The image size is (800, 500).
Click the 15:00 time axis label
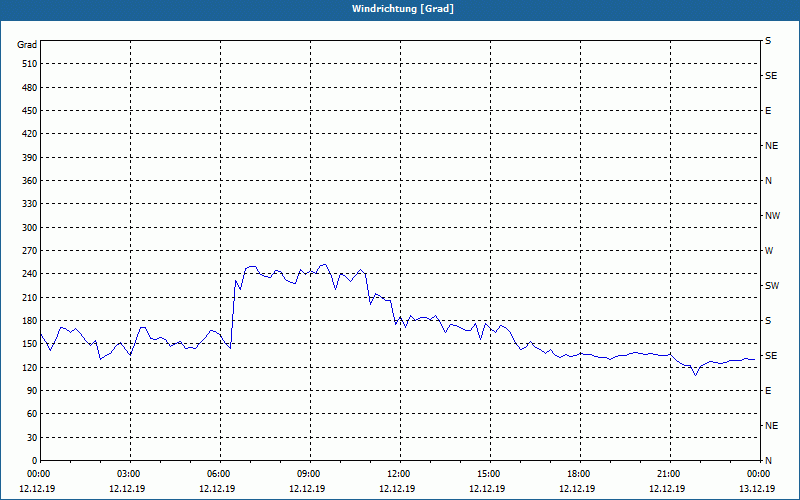pos(490,474)
